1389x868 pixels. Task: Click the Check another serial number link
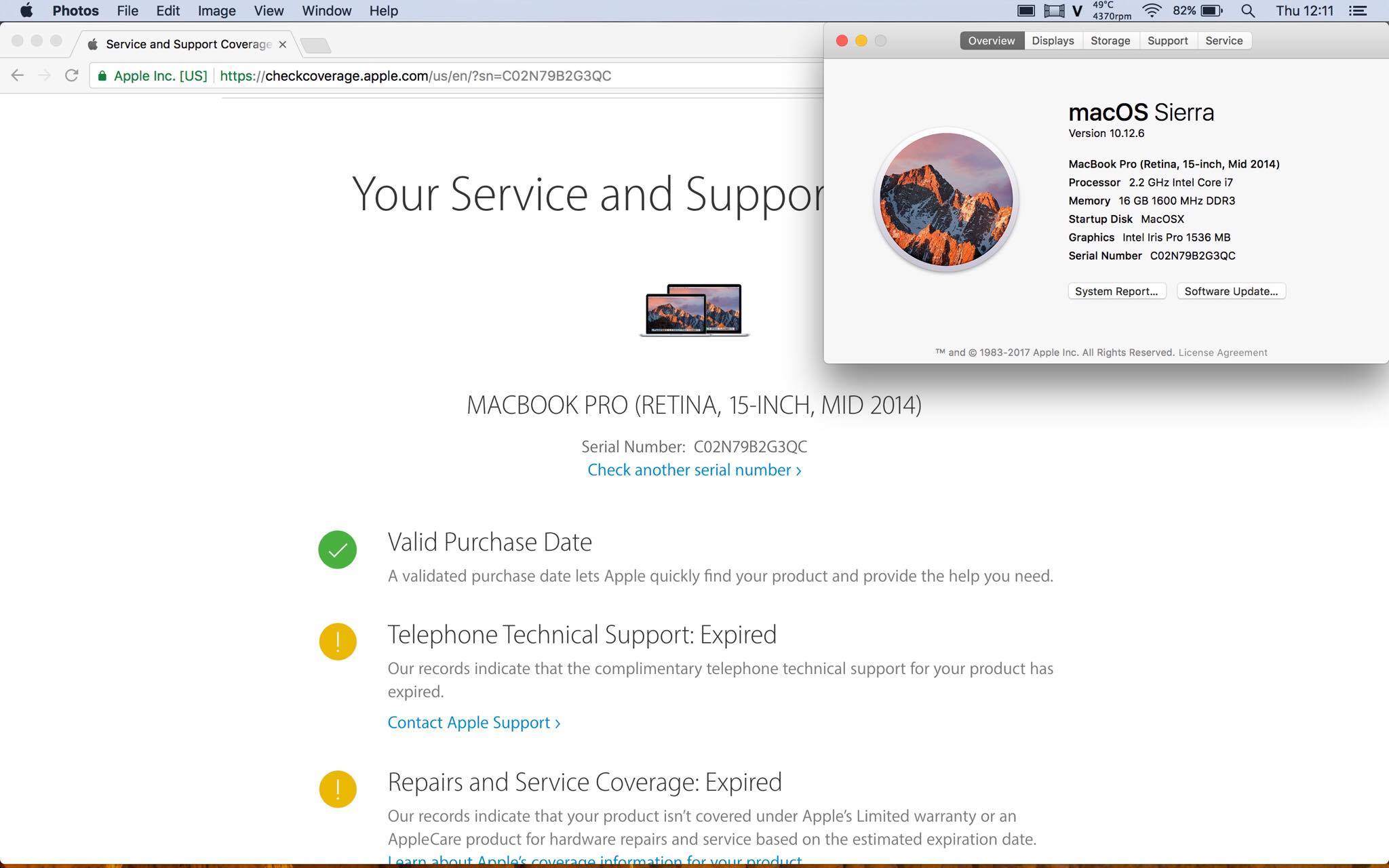point(694,470)
